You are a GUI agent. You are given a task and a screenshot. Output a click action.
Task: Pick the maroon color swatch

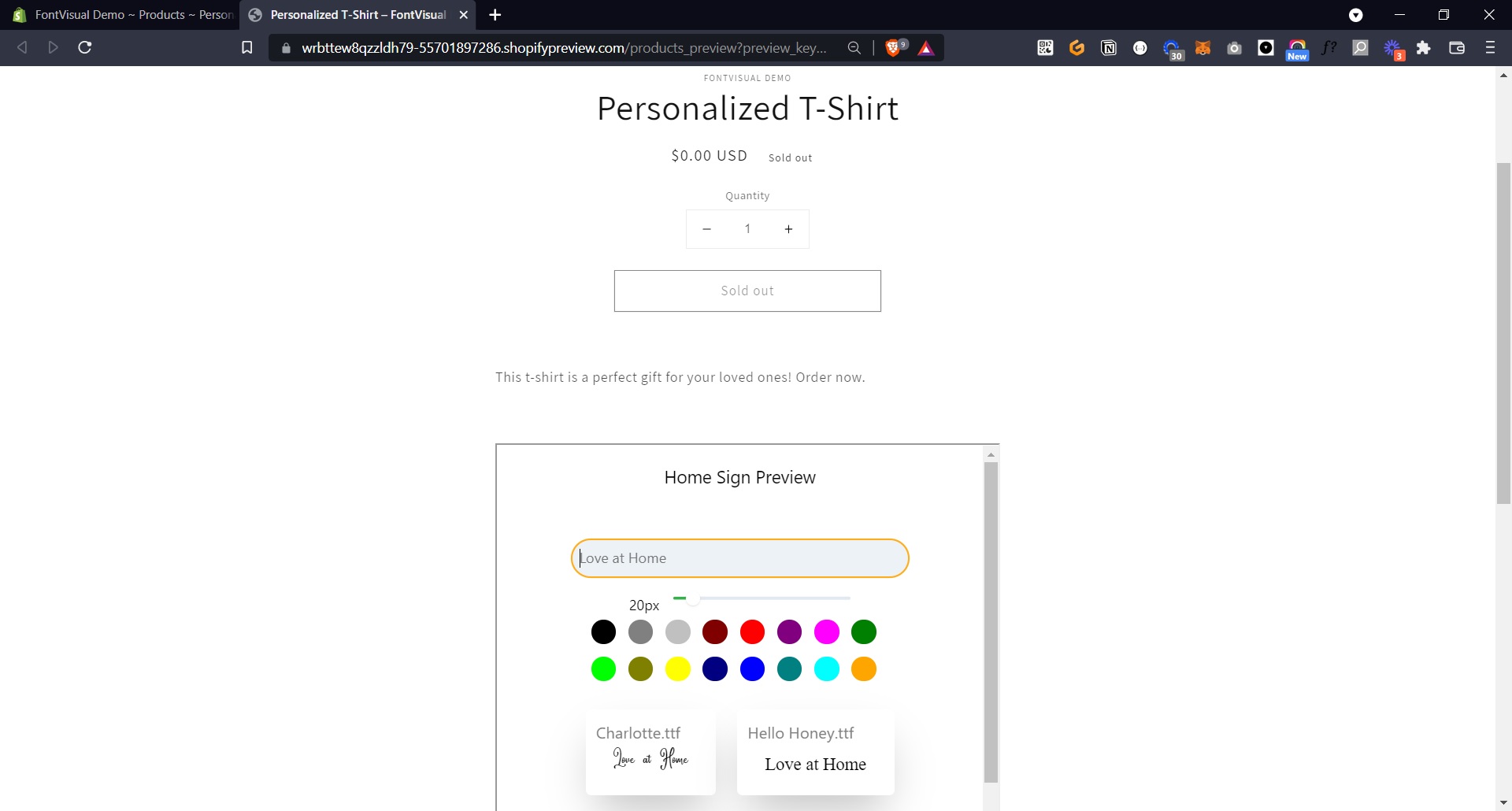coord(715,631)
